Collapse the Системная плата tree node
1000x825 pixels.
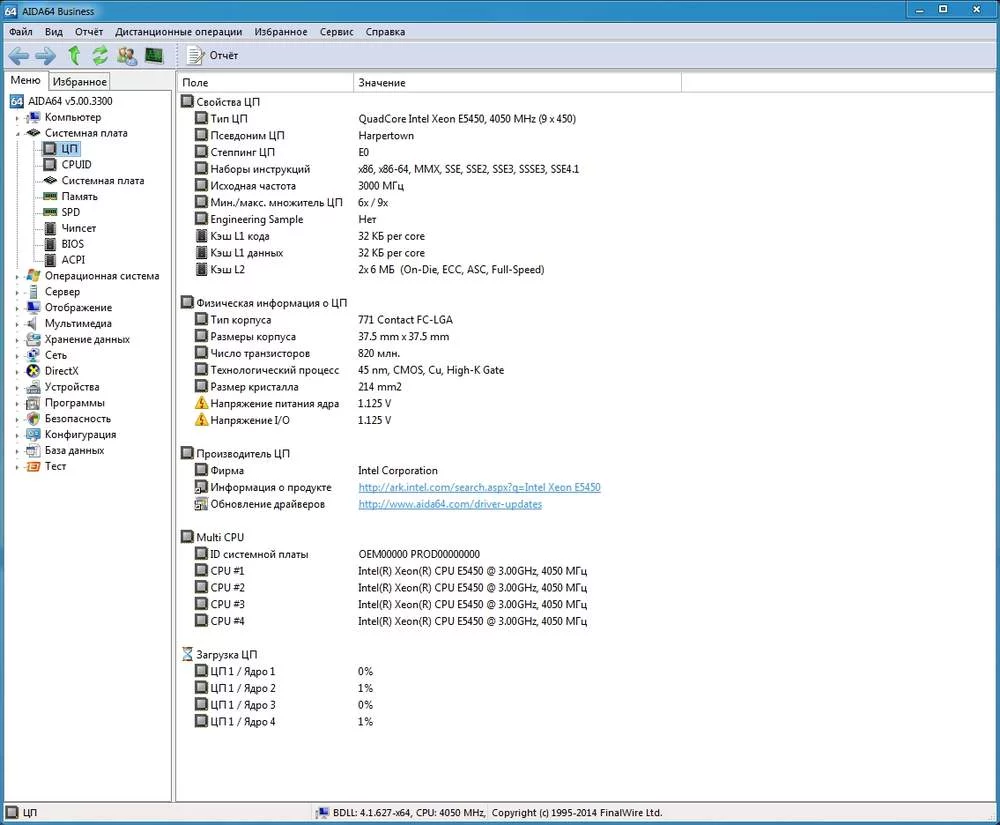pos(17,133)
